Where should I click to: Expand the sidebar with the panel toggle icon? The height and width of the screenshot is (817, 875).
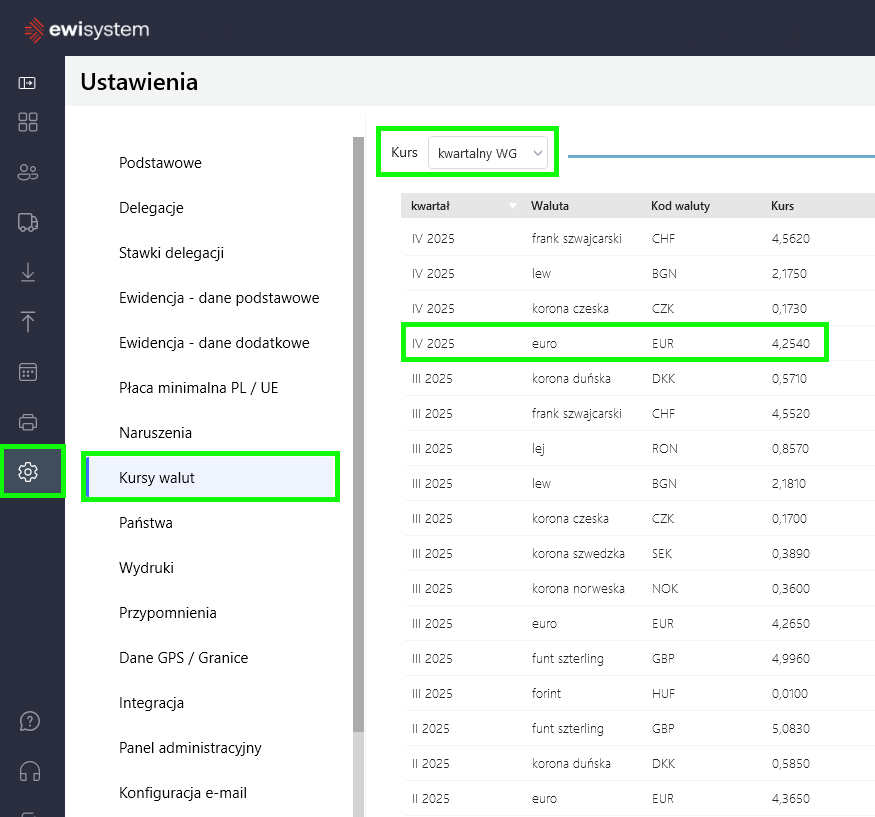coord(28,83)
